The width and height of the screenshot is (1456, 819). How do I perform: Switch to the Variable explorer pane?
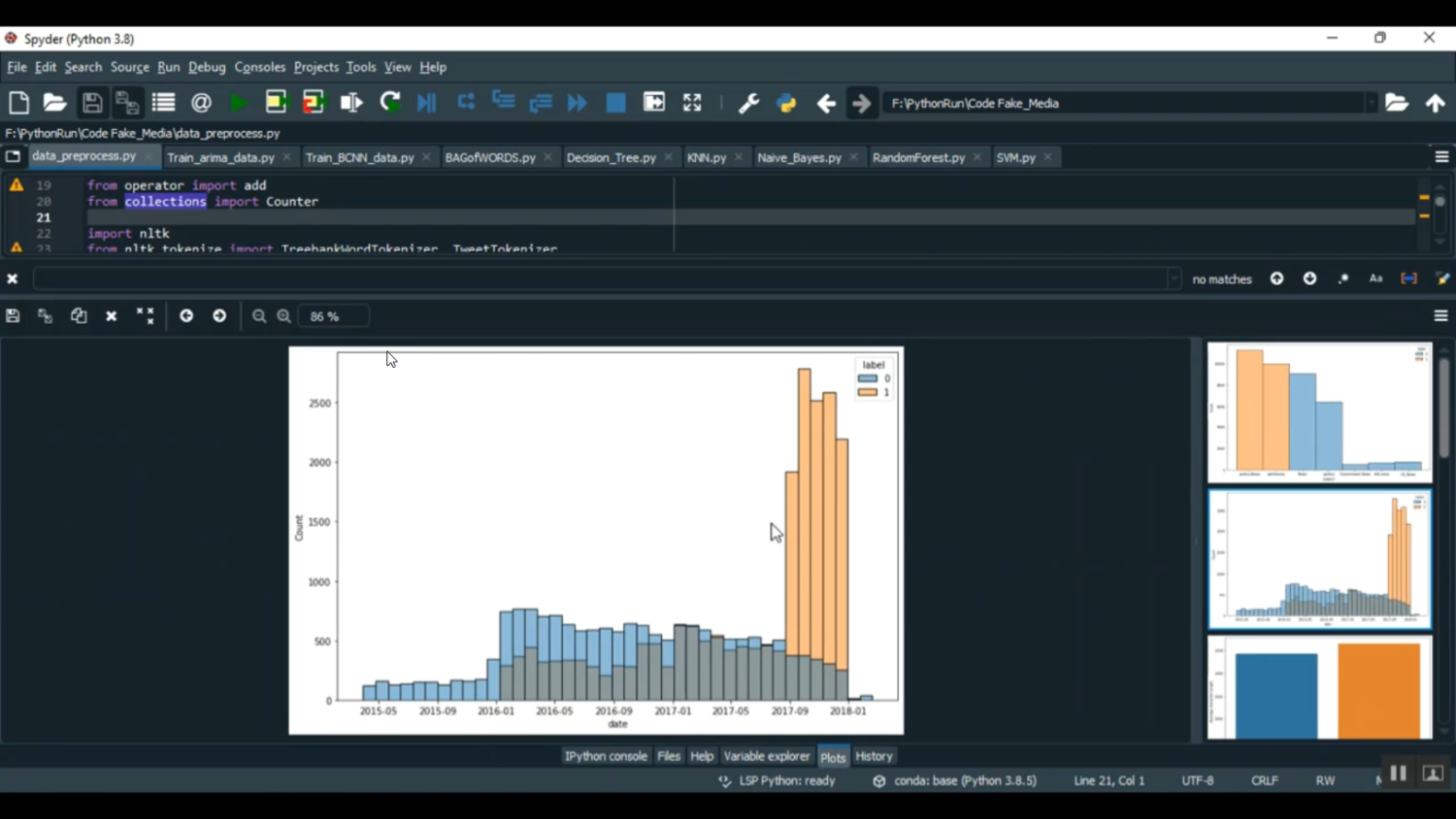(766, 756)
